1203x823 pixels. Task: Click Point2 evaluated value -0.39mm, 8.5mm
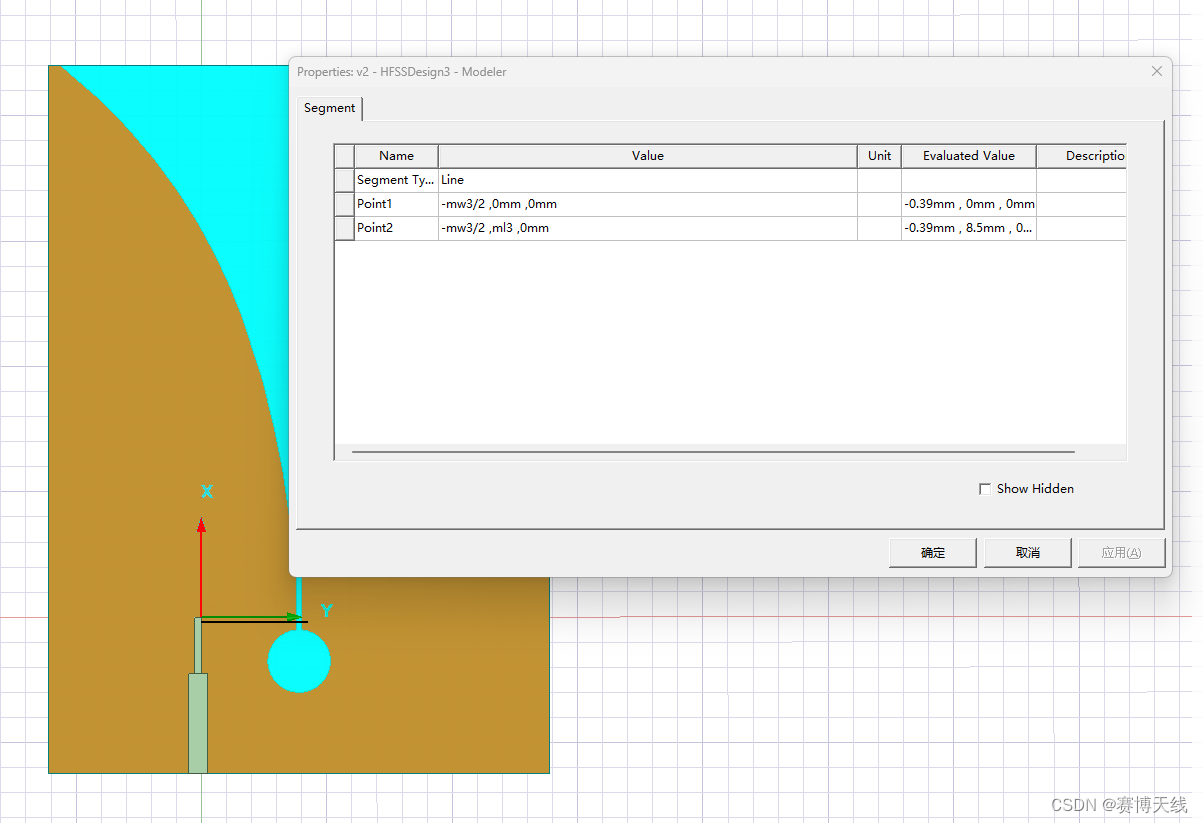point(968,228)
